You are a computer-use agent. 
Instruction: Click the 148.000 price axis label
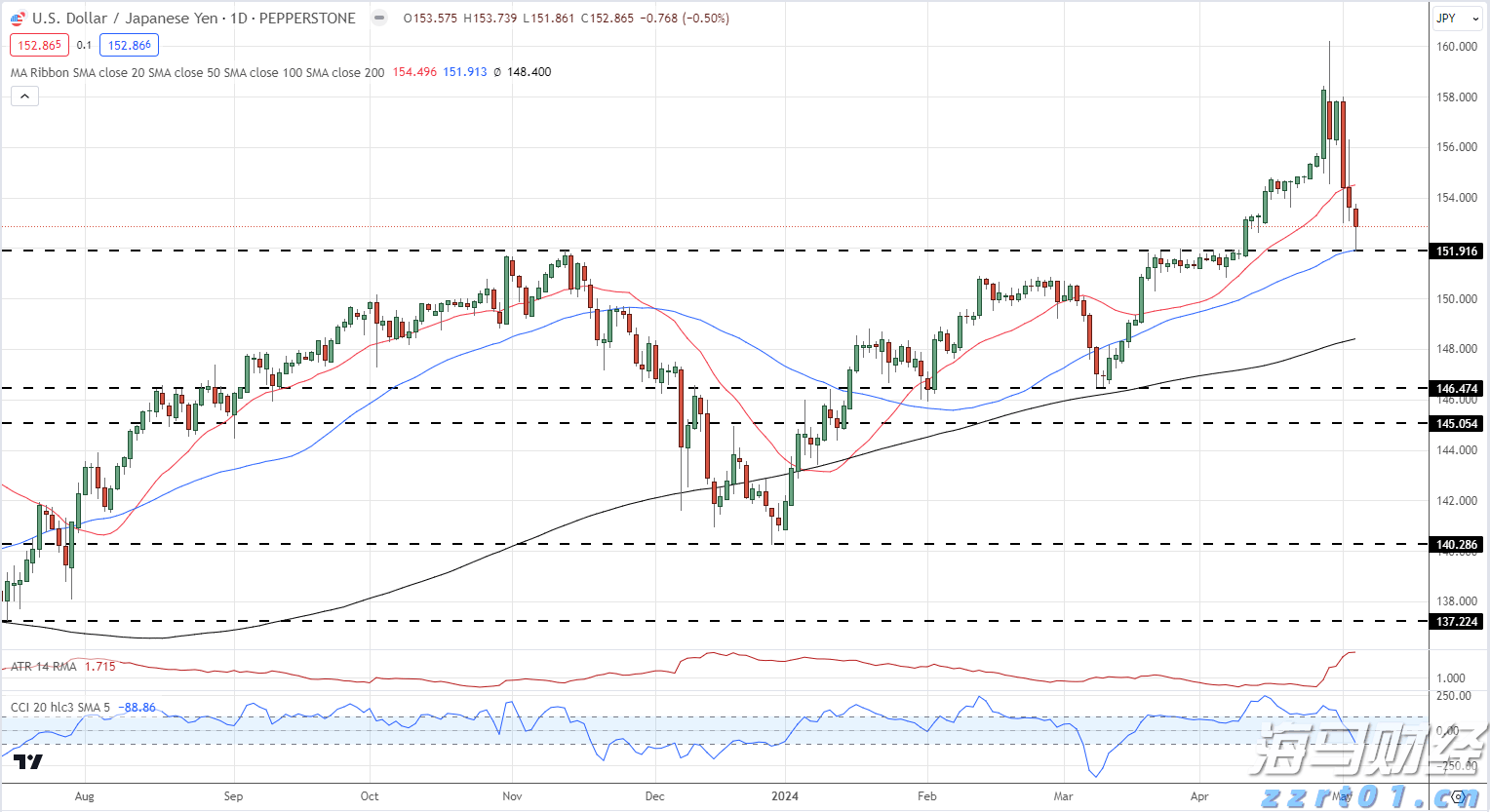(1457, 349)
